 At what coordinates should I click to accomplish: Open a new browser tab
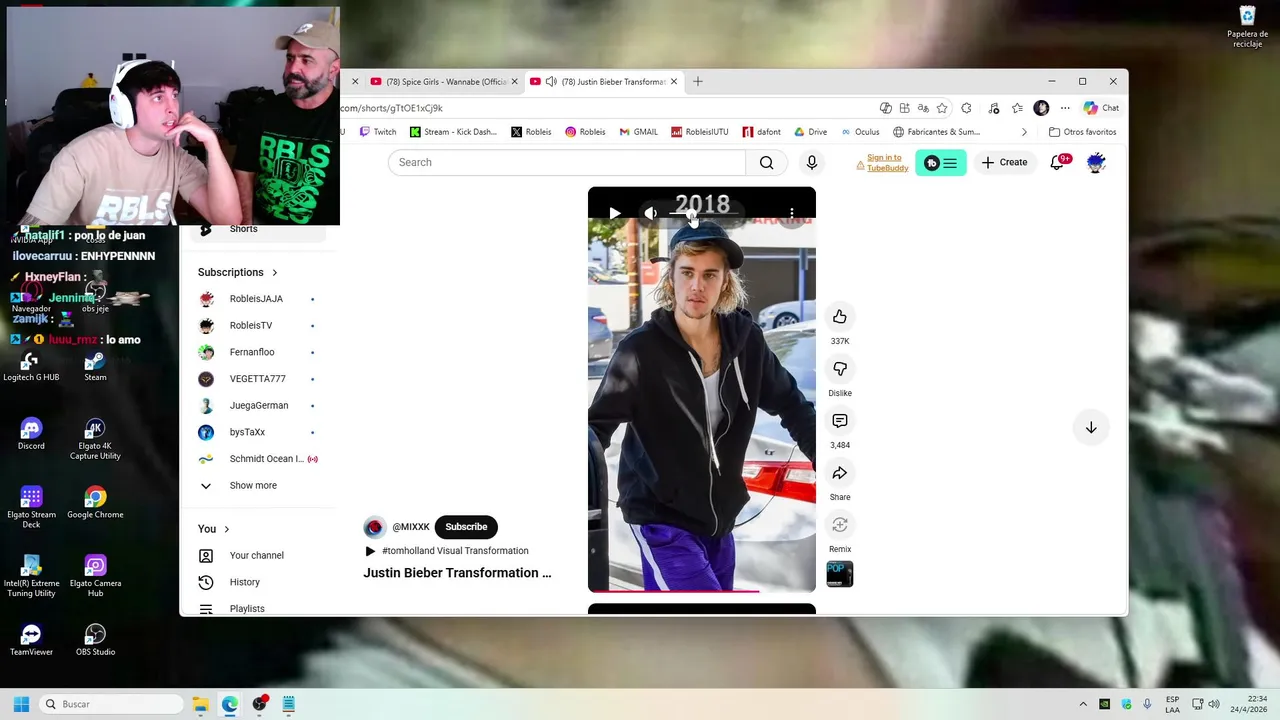pos(698,82)
